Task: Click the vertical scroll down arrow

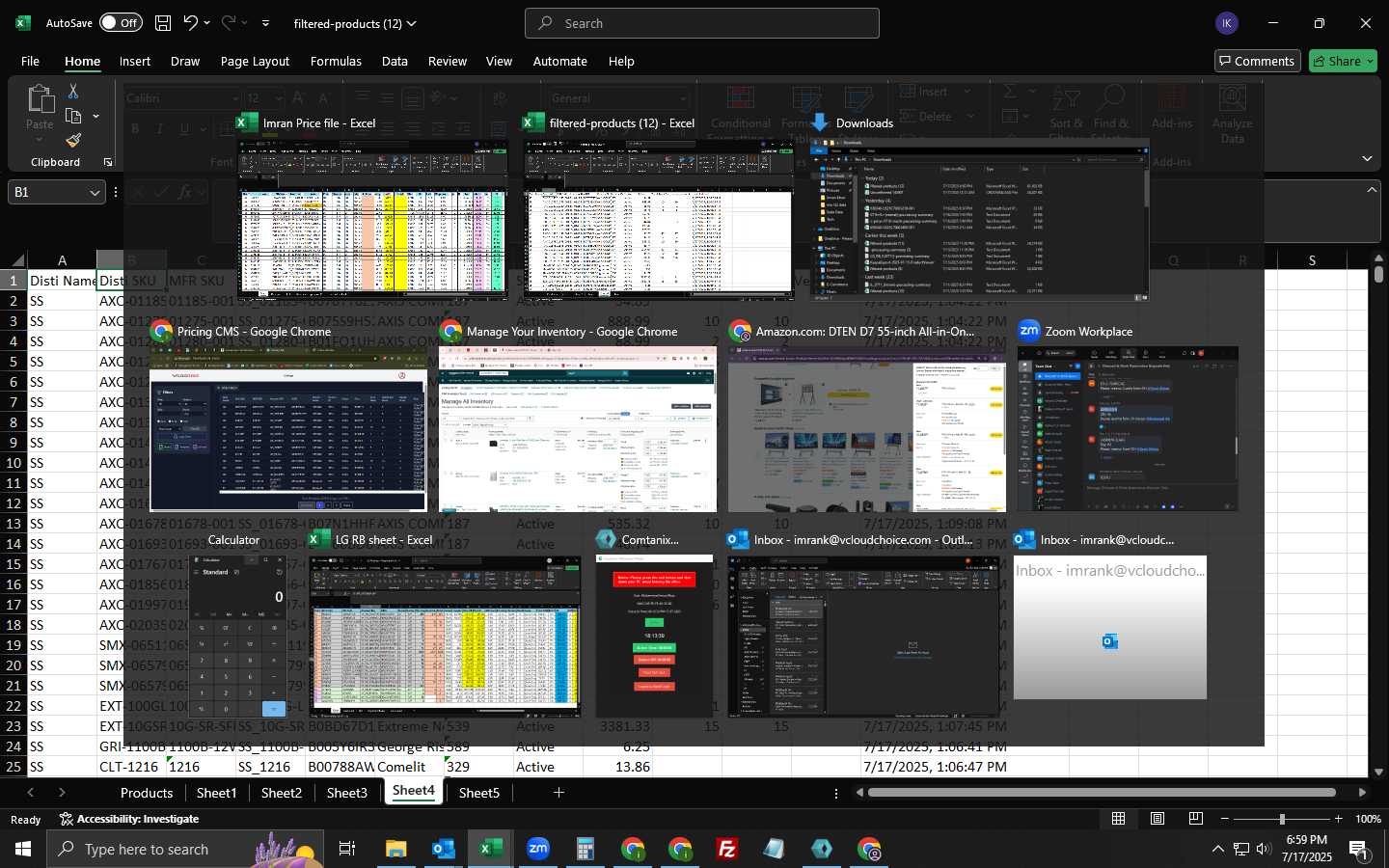Action: click(1379, 772)
